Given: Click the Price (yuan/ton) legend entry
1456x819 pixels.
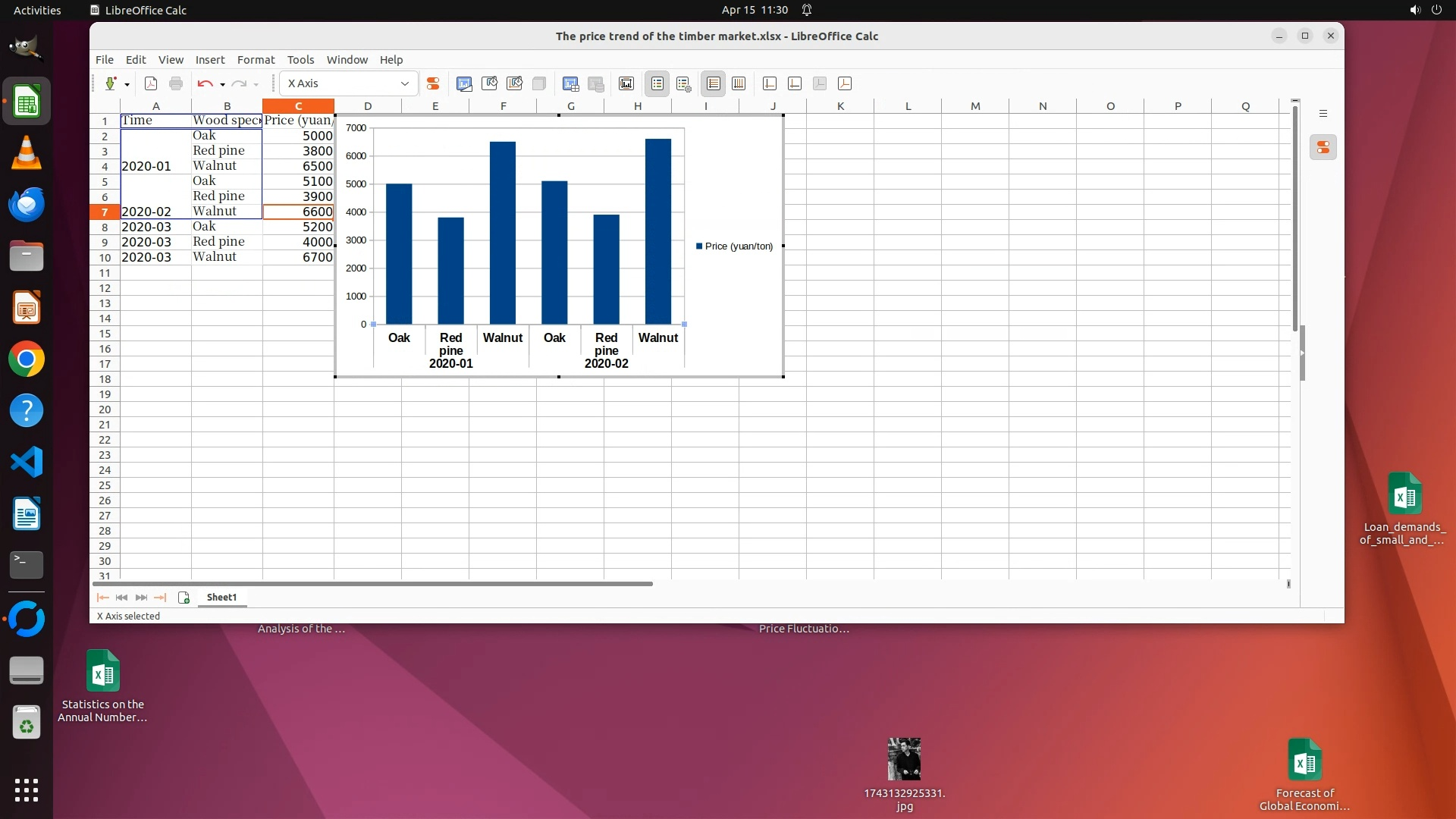Looking at the screenshot, I should click(x=739, y=246).
